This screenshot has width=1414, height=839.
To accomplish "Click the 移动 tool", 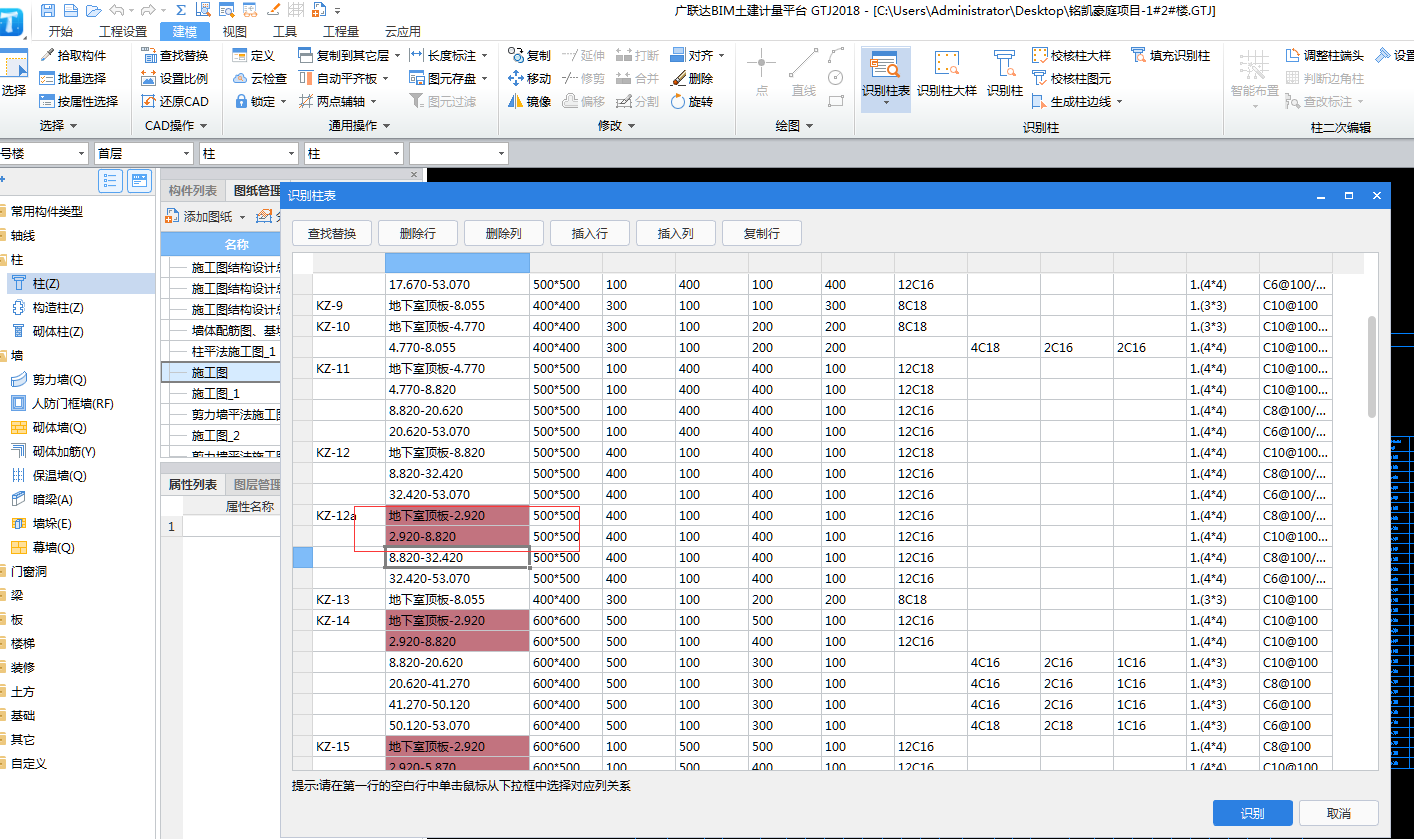I will pos(529,79).
